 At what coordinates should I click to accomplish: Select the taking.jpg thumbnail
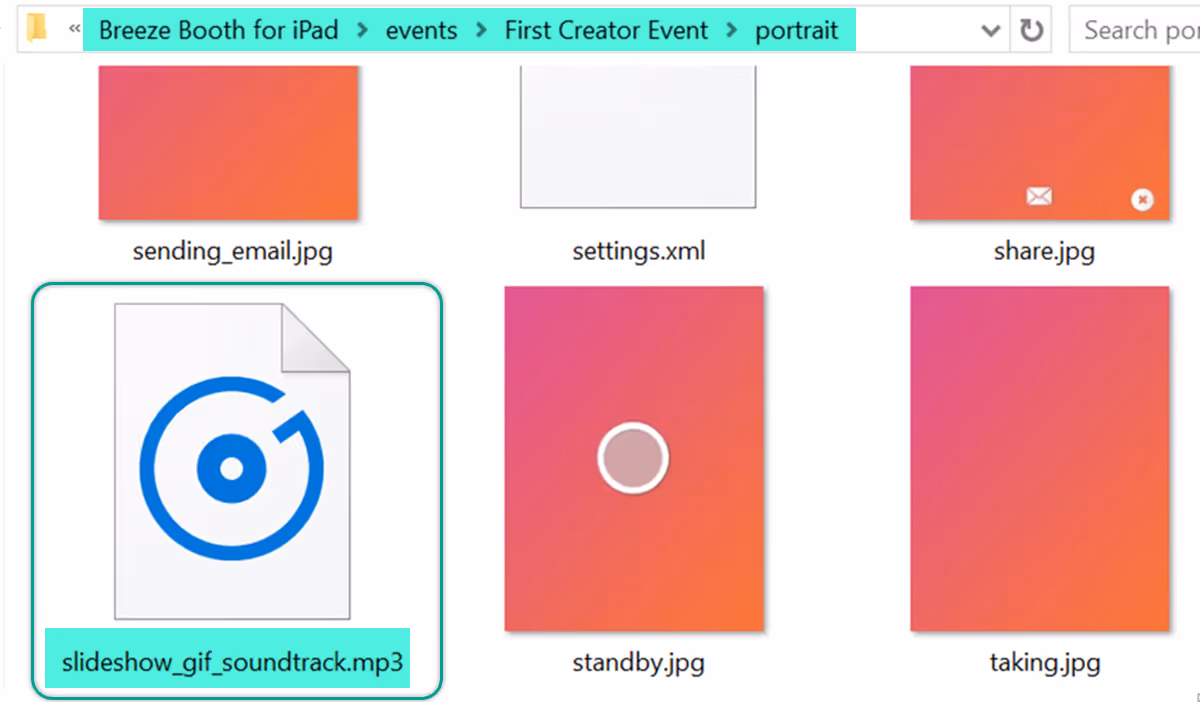[x=1040, y=459]
